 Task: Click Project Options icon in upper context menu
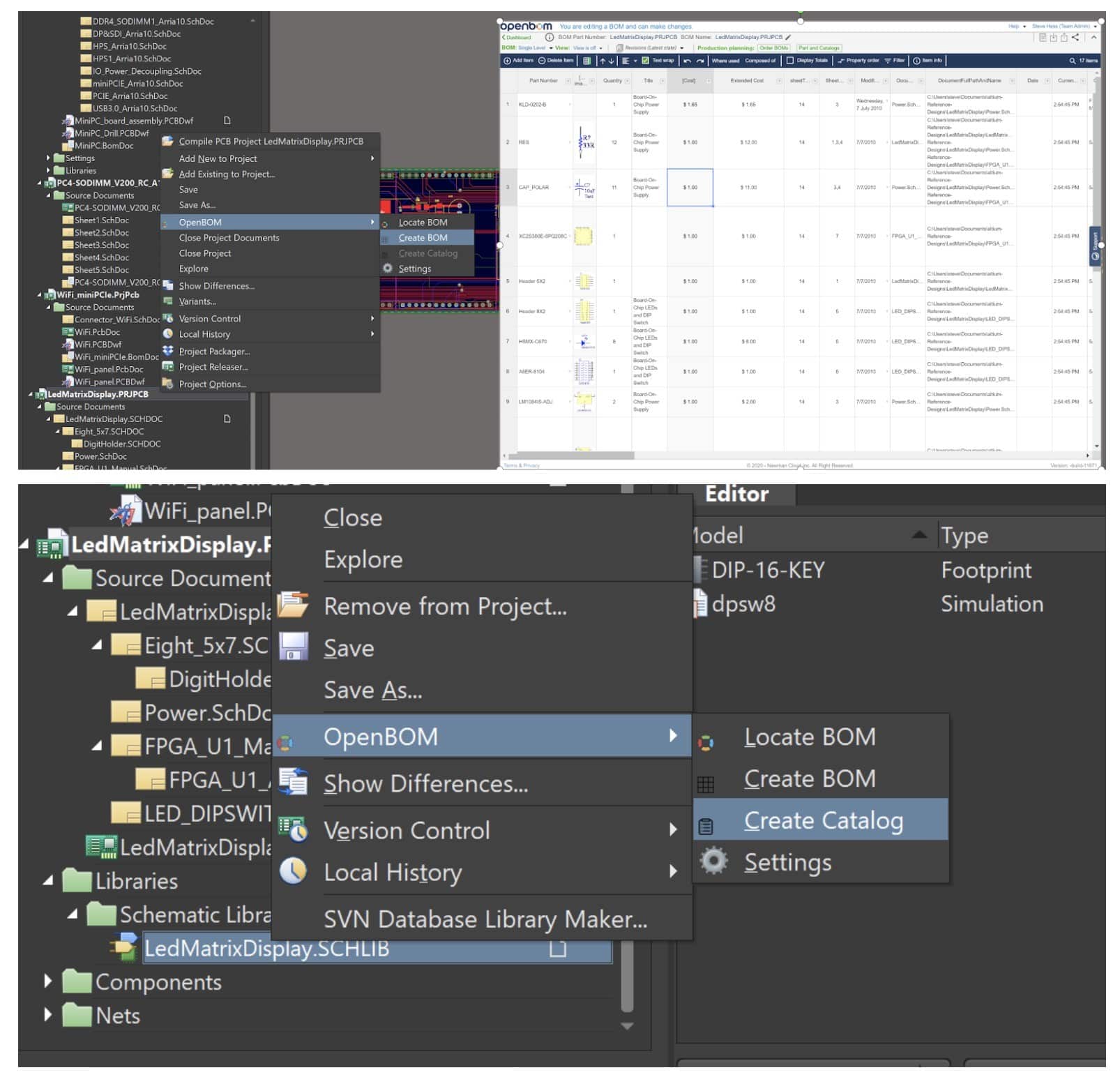pyautogui.click(x=168, y=384)
